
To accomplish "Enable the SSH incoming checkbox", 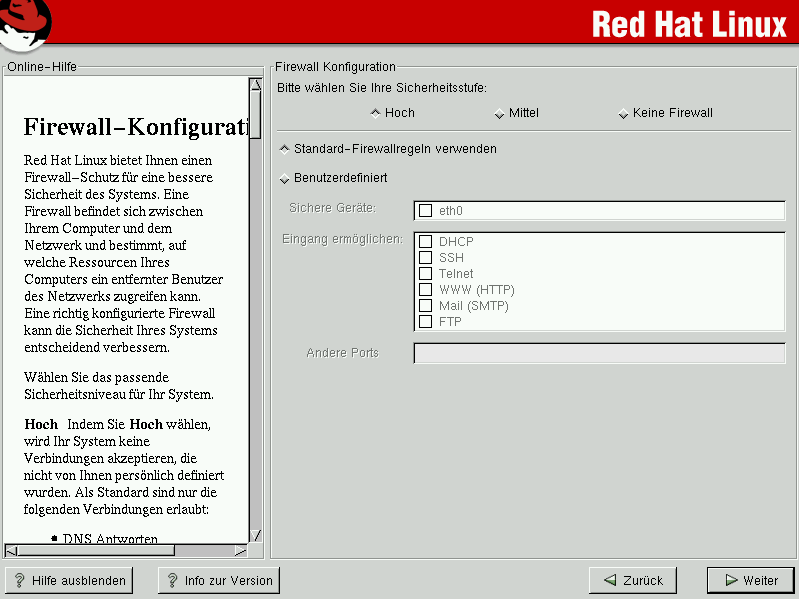I will (426, 258).
